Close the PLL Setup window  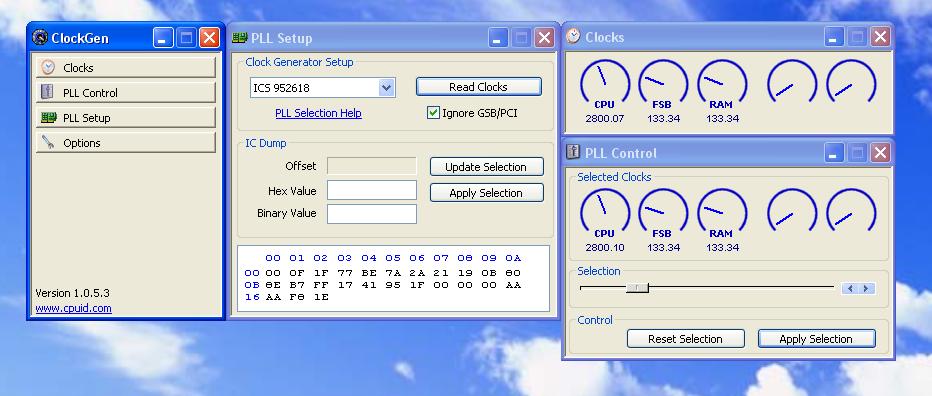[544, 38]
